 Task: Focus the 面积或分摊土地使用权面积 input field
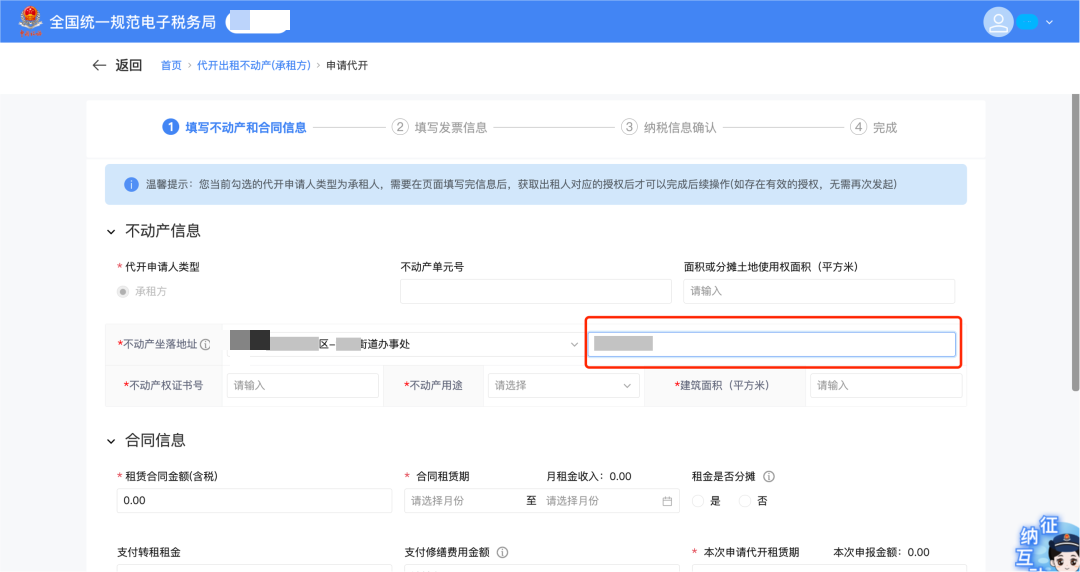(819, 292)
